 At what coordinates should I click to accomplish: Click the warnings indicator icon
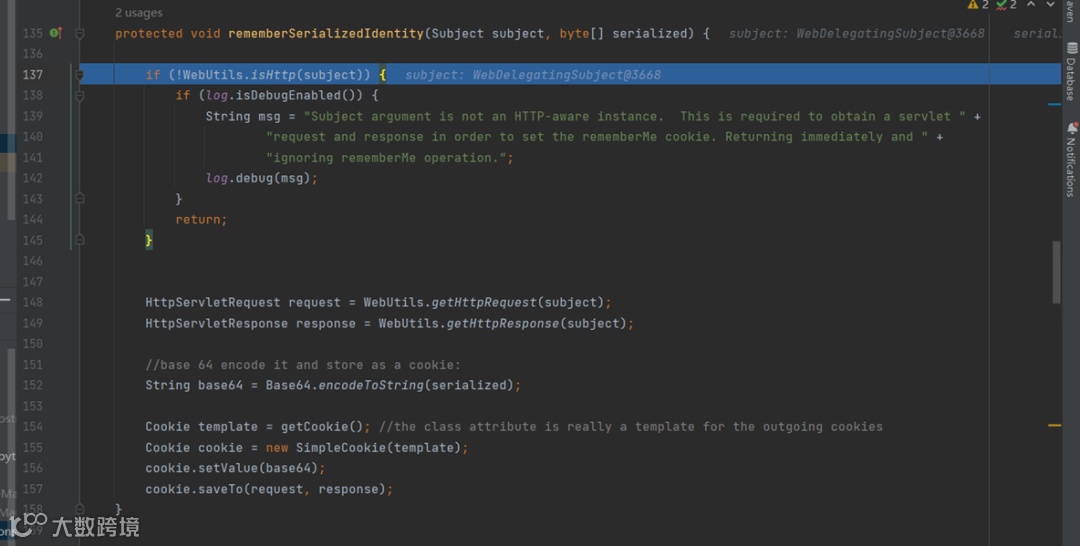pyautogui.click(x=972, y=5)
